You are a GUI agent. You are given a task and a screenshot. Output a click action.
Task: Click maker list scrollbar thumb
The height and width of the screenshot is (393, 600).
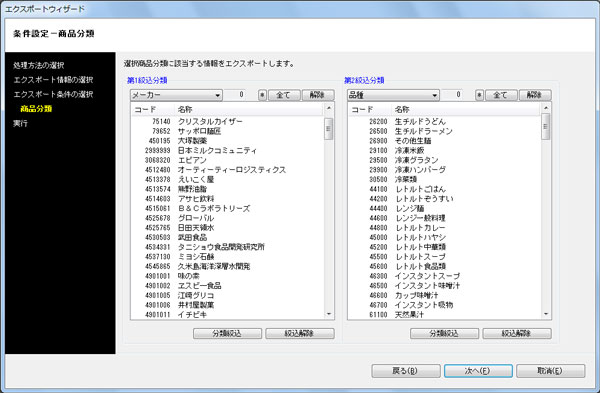pos(329,129)
